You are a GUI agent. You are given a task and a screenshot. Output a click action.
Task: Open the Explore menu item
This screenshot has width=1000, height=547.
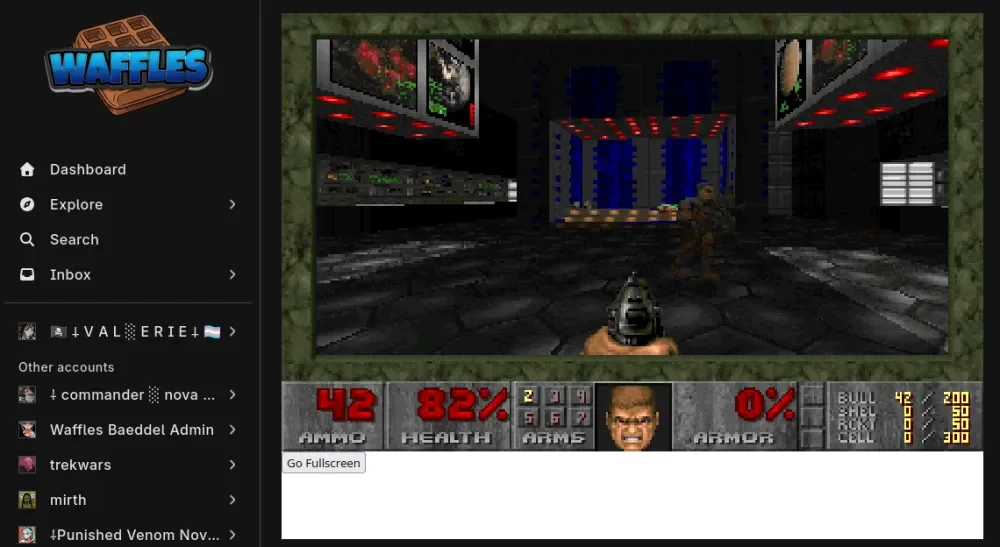tap(77, 205)
